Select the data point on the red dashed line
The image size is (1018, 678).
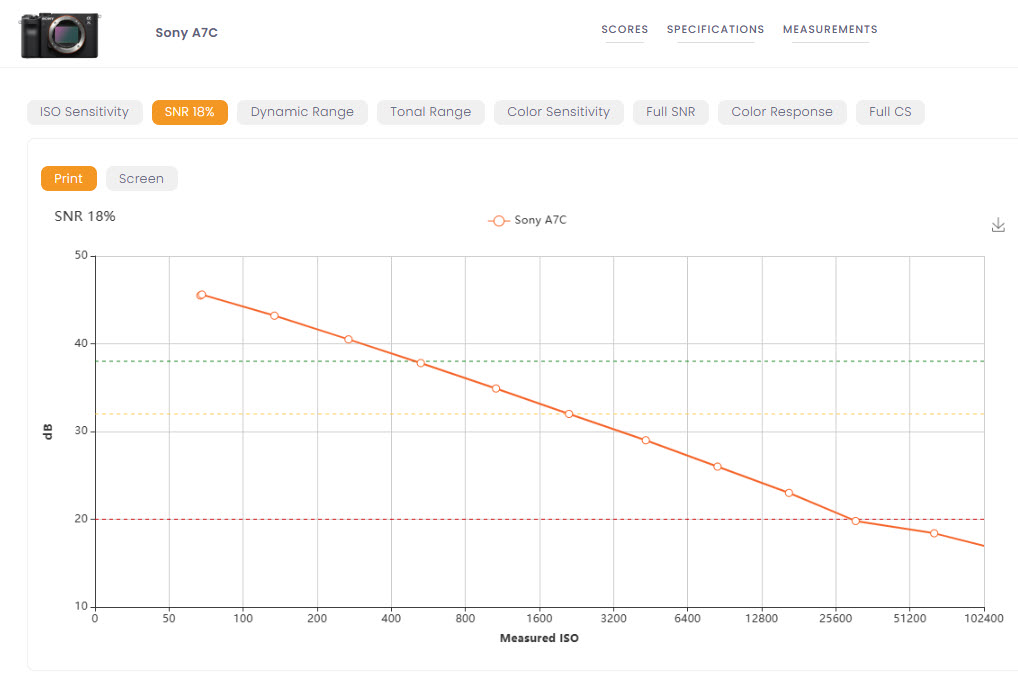(x=856, y=521)
